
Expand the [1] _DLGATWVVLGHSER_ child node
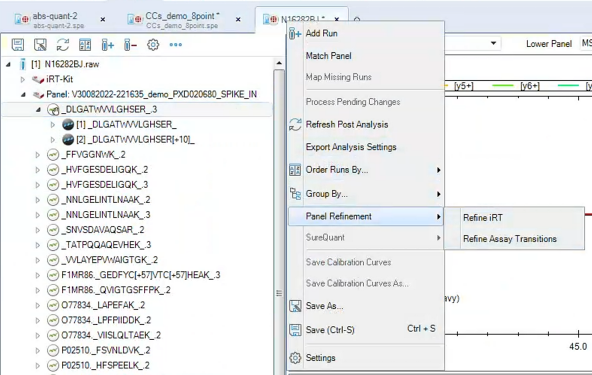[53, 124]
